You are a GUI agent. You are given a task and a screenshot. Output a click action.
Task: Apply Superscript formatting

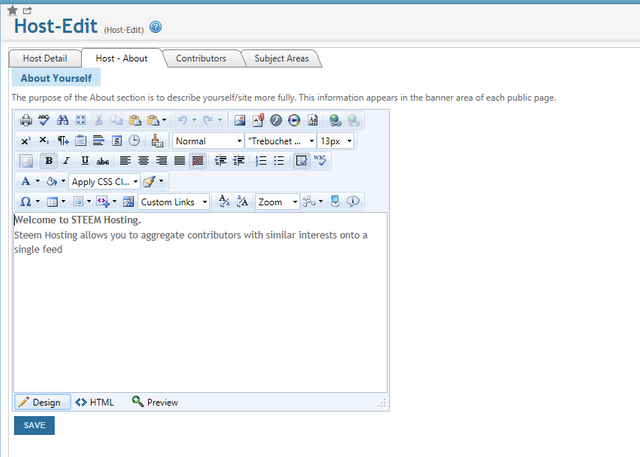(26, 141)
